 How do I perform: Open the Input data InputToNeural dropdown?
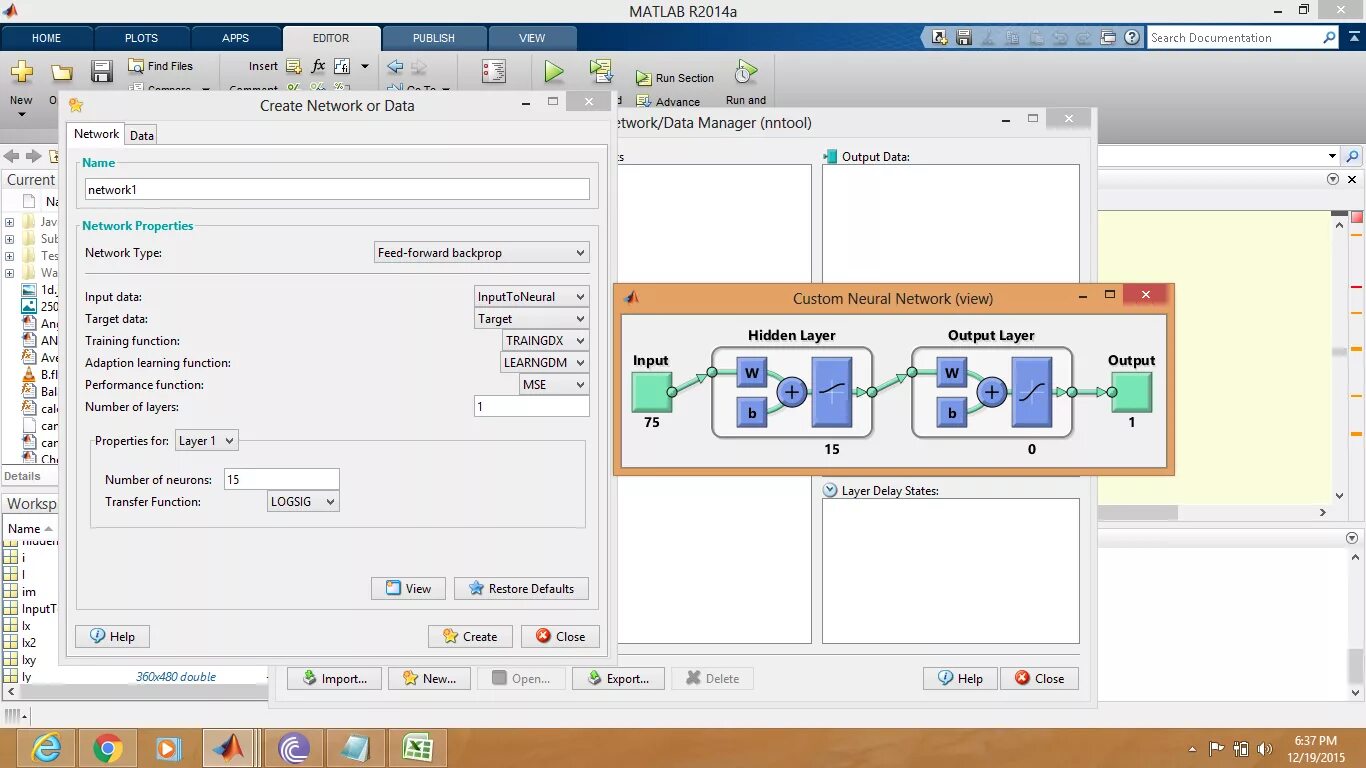(531, 297)
